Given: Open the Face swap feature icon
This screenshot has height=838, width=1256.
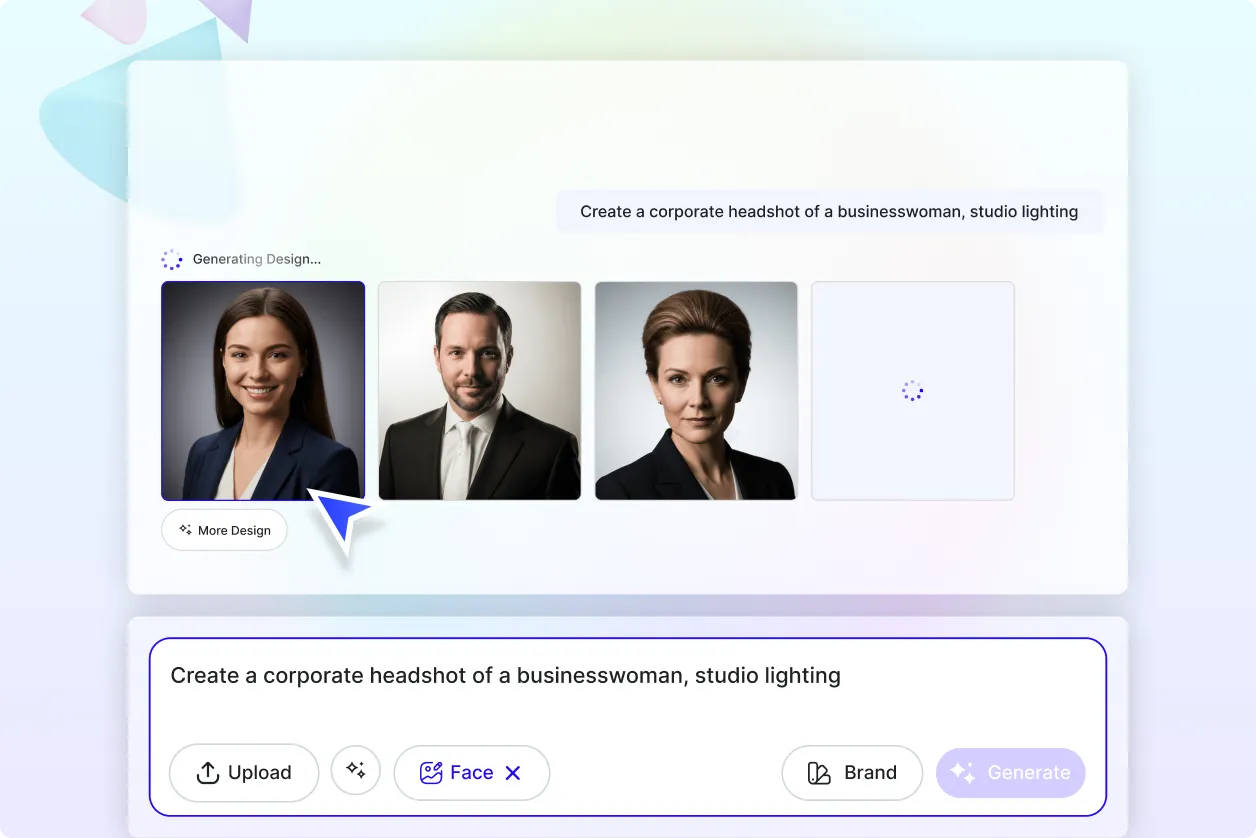Looking at the screenshot, I should point(430,772).
